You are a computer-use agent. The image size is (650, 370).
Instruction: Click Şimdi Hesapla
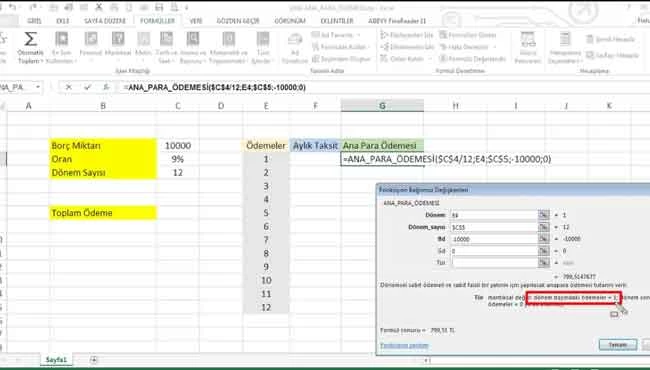coord(610,39)
